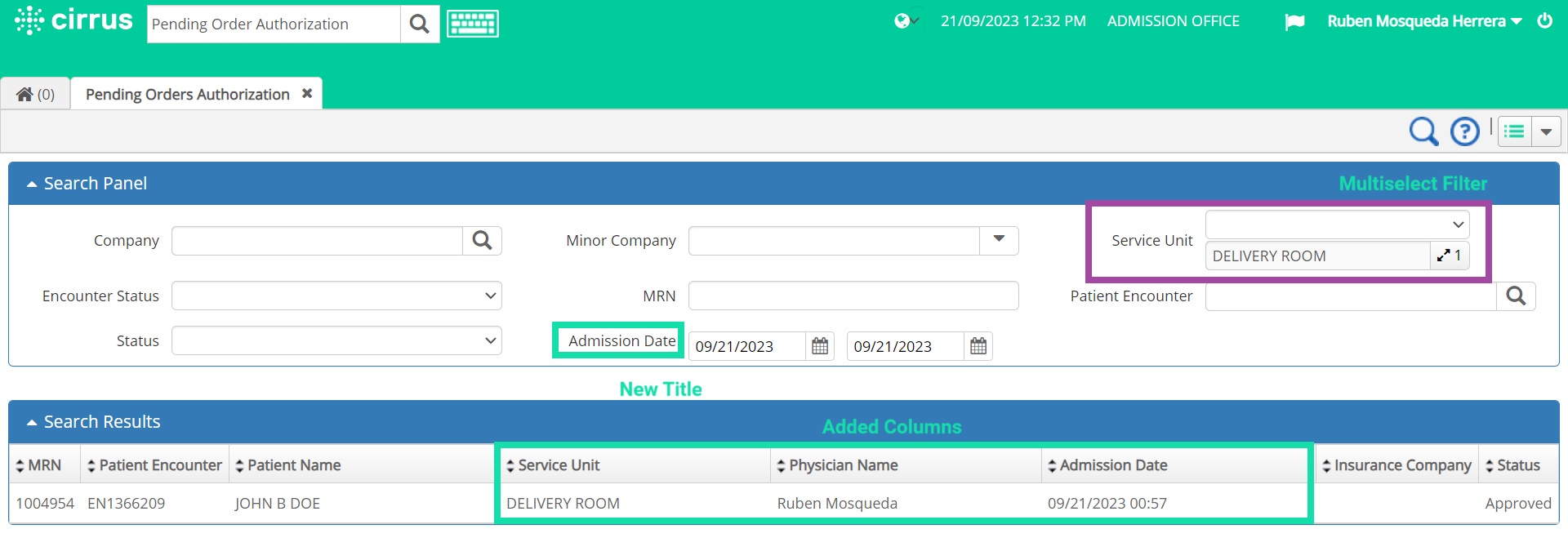1568x538 pixels.
Task: Open the second Admission Date calendar picker
Action: 978,346
